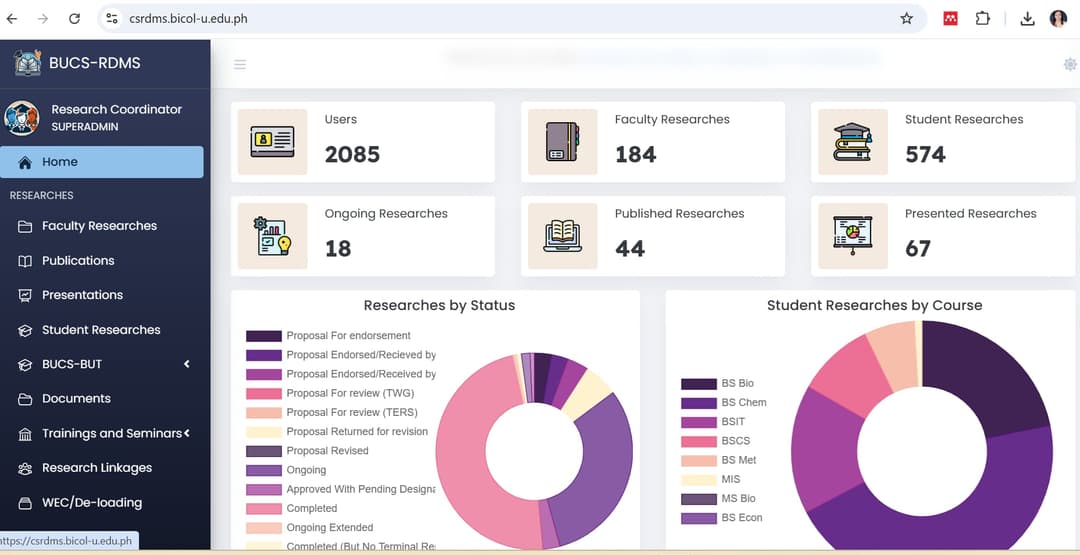Viewport: 1080px width, 555px height.
Task: Toggle Proposal For review (TWG) legend swatch
Action: [264, 394]
